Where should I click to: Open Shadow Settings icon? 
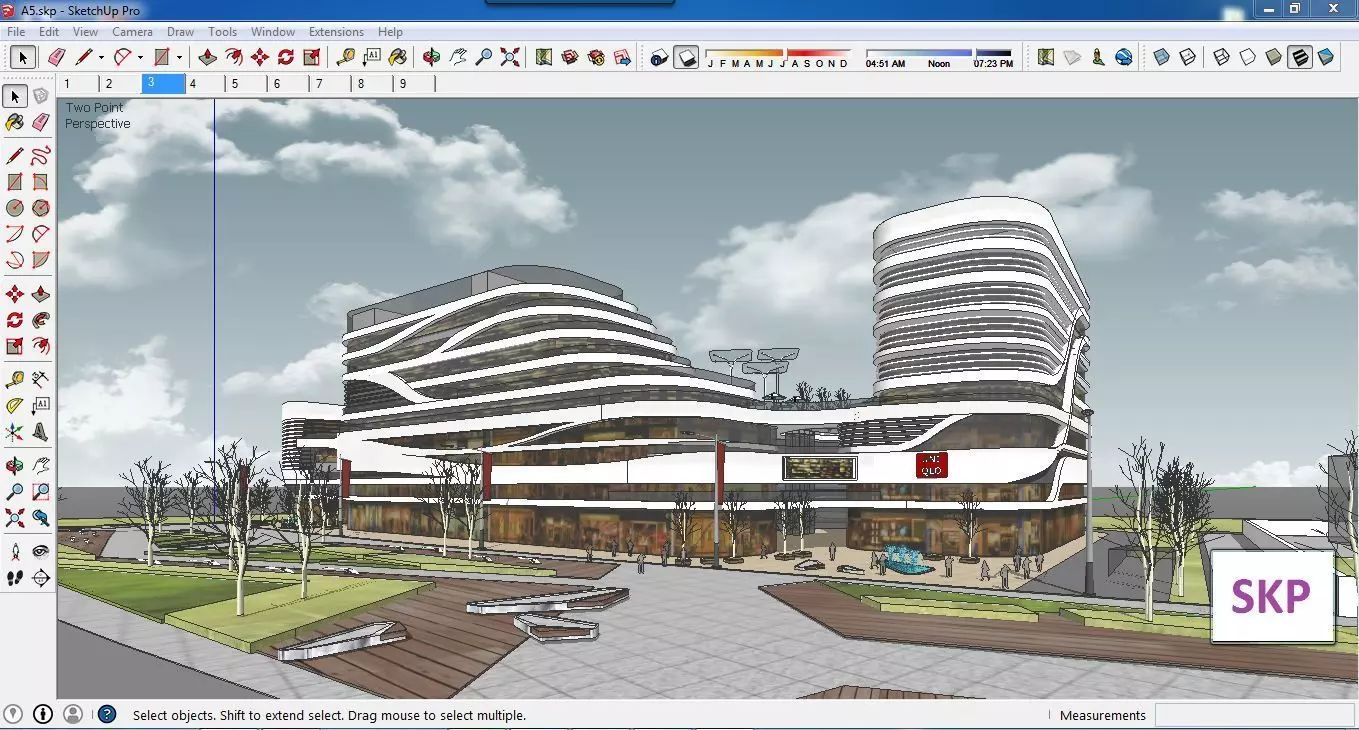659,57
